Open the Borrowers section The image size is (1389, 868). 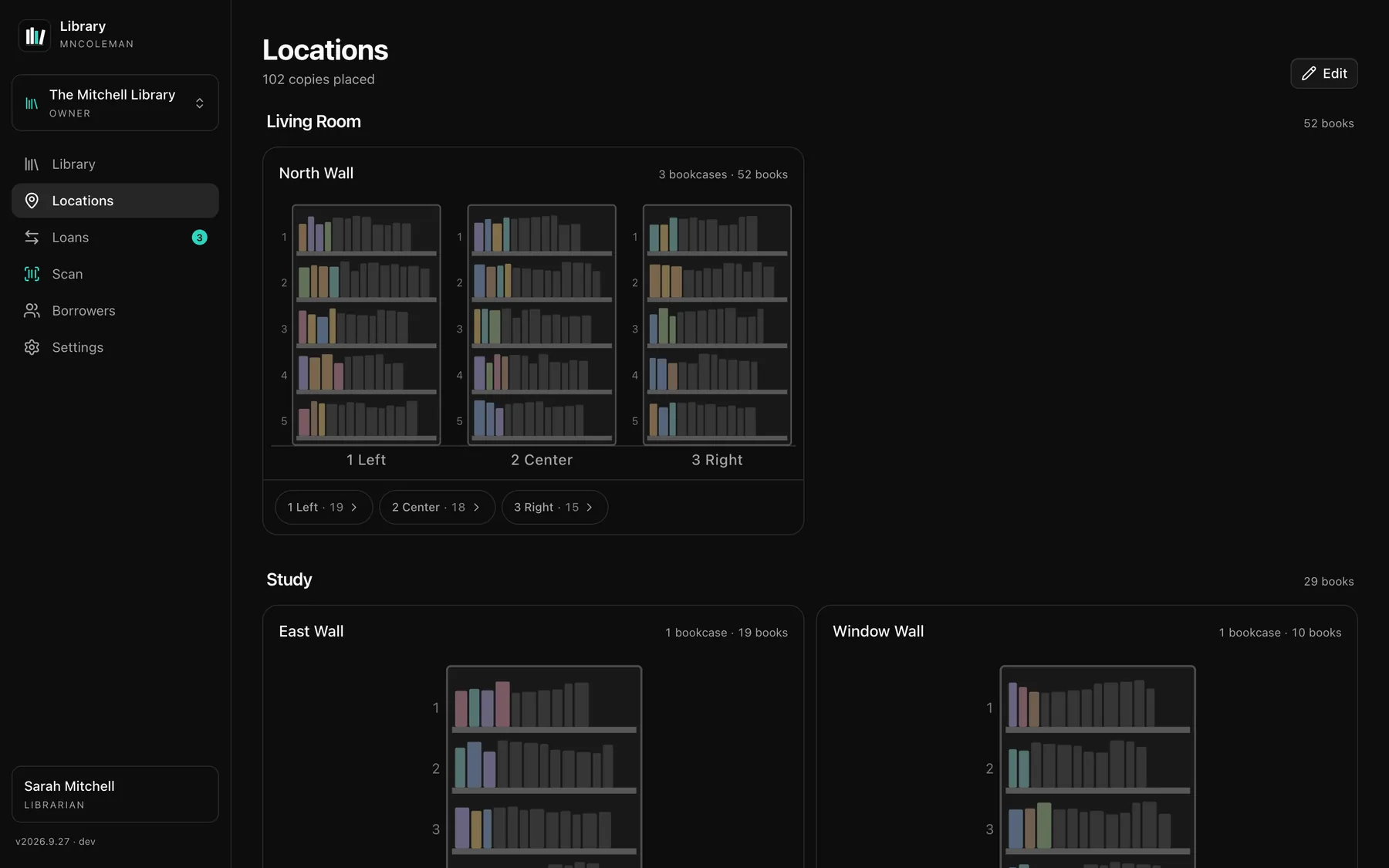click(x=115, y=311)
